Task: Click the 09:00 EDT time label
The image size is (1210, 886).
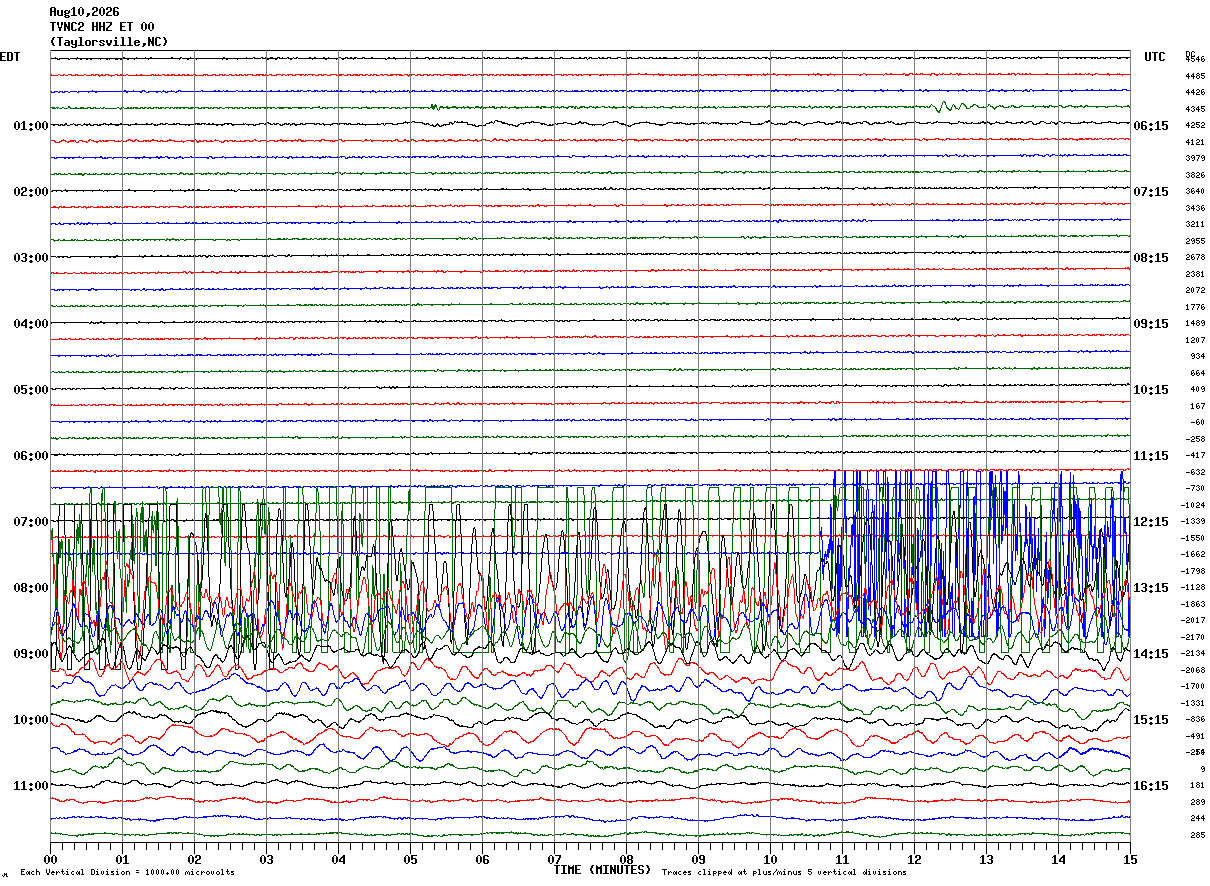Action: click(31, 654)
